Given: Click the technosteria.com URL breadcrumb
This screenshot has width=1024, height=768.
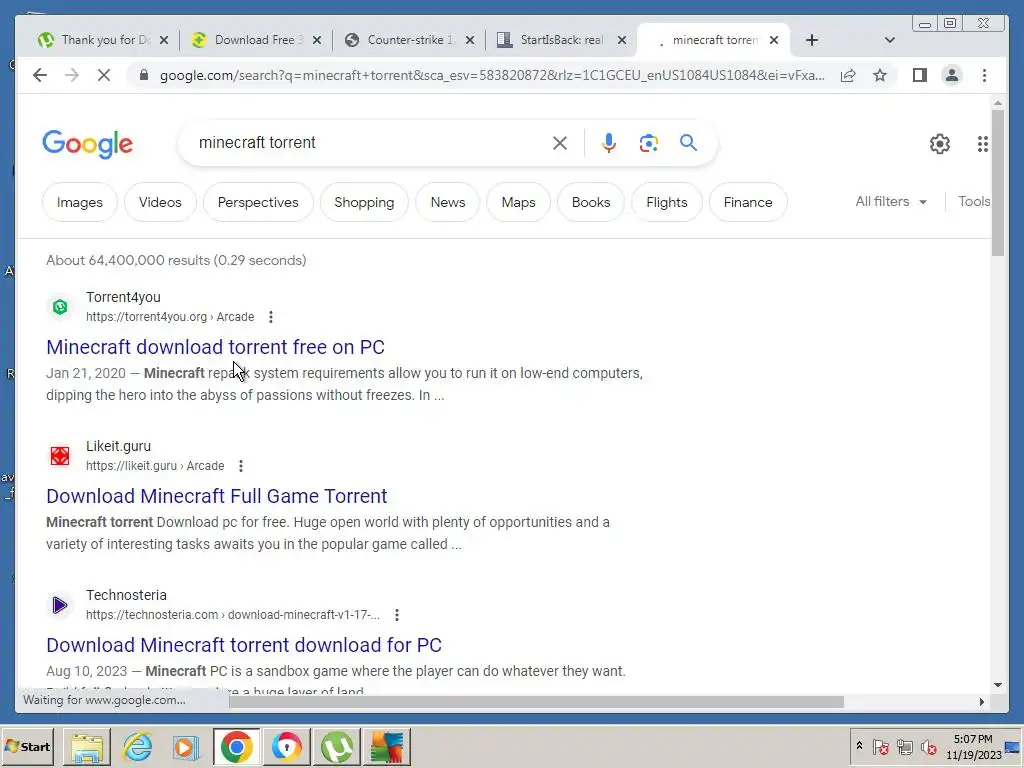Looking at the screenshot, I should [232, 615].
